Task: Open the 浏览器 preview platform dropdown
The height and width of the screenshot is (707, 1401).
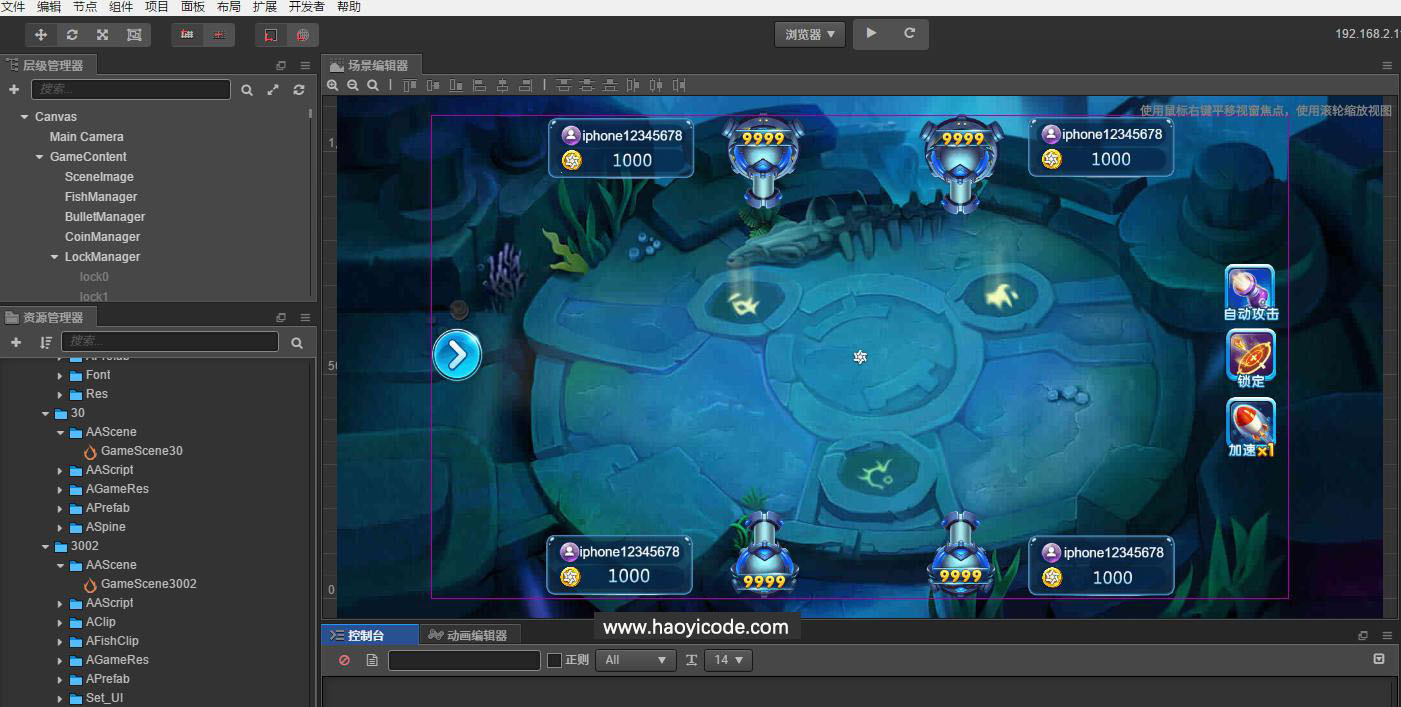Action: 809,34
